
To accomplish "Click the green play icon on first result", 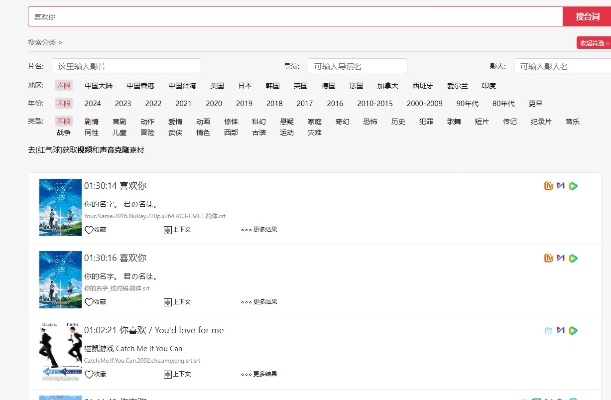I will pyautogui.click(x=573, y=186).
